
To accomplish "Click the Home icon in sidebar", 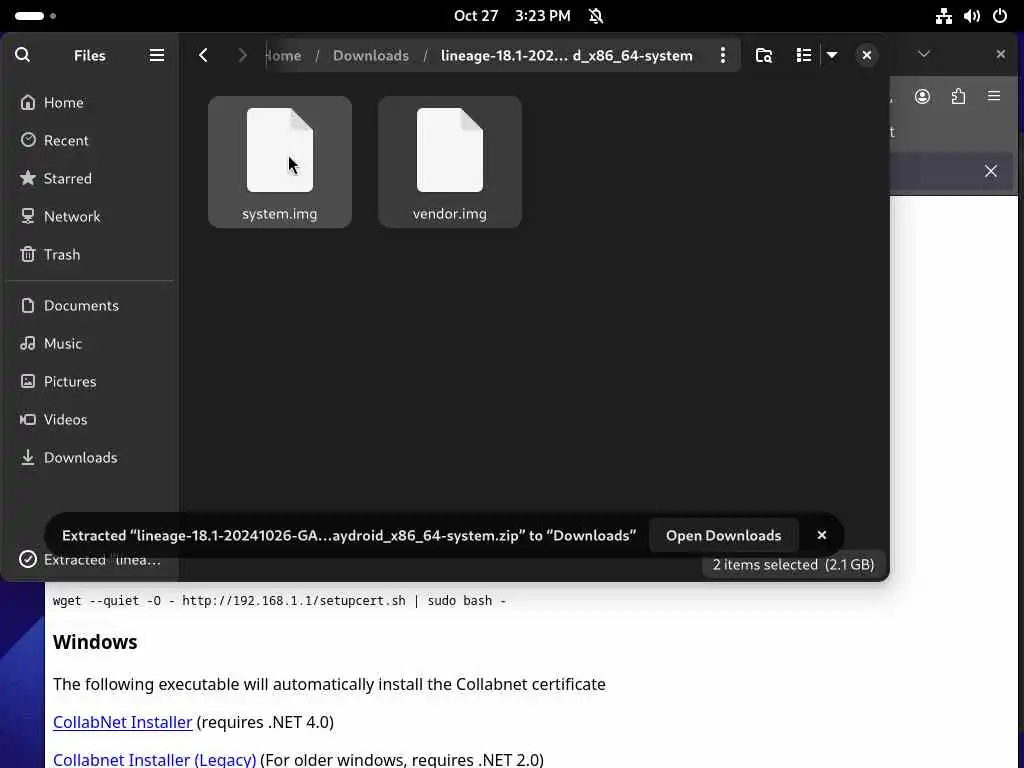I will (27, 102).
